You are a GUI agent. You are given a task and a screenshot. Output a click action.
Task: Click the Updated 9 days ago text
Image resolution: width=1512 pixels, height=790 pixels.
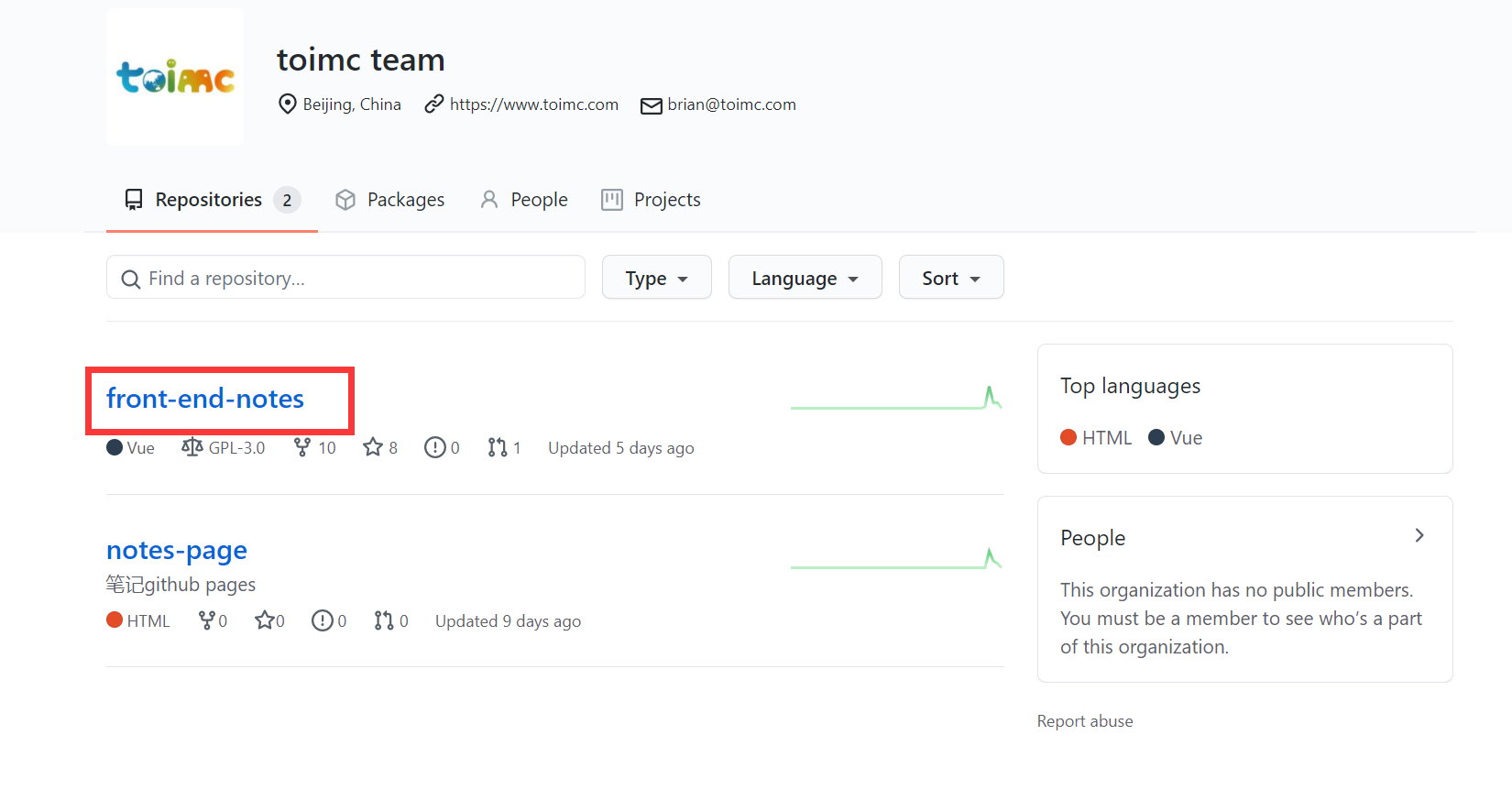pos(509,621)
